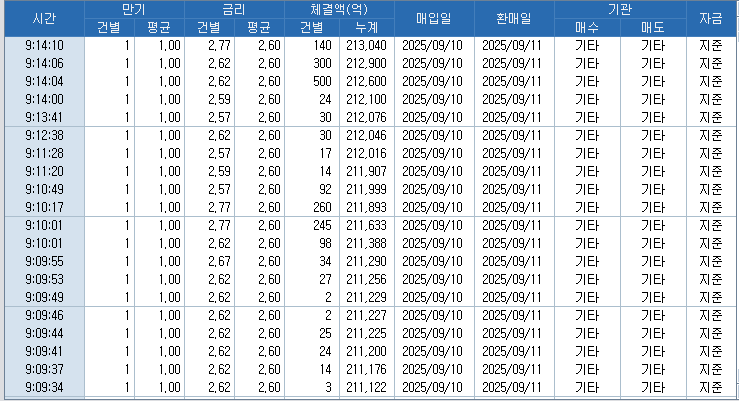Select the 9:09:37 time cell
The image size is (739, 401).
tap(44, 369)
